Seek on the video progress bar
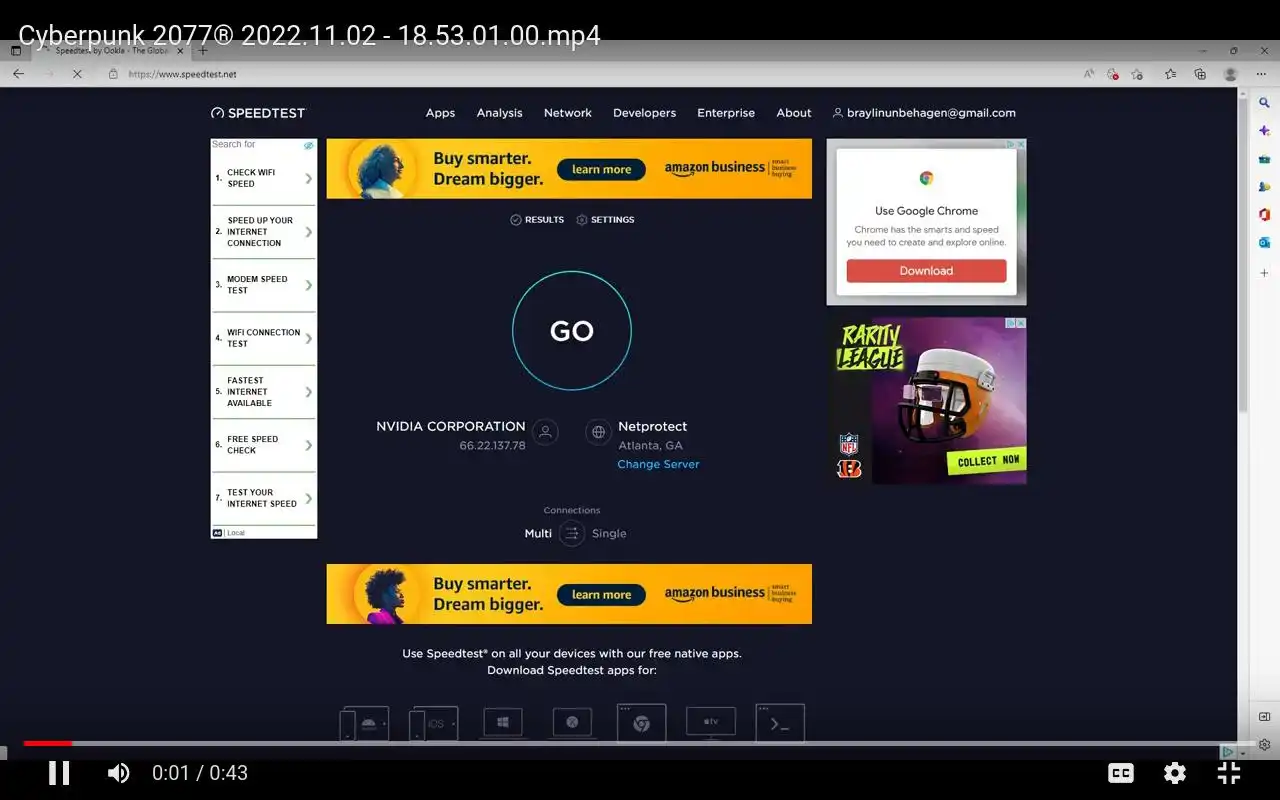Viewport: 1280px width, 800px height. (x=640, y=743)
